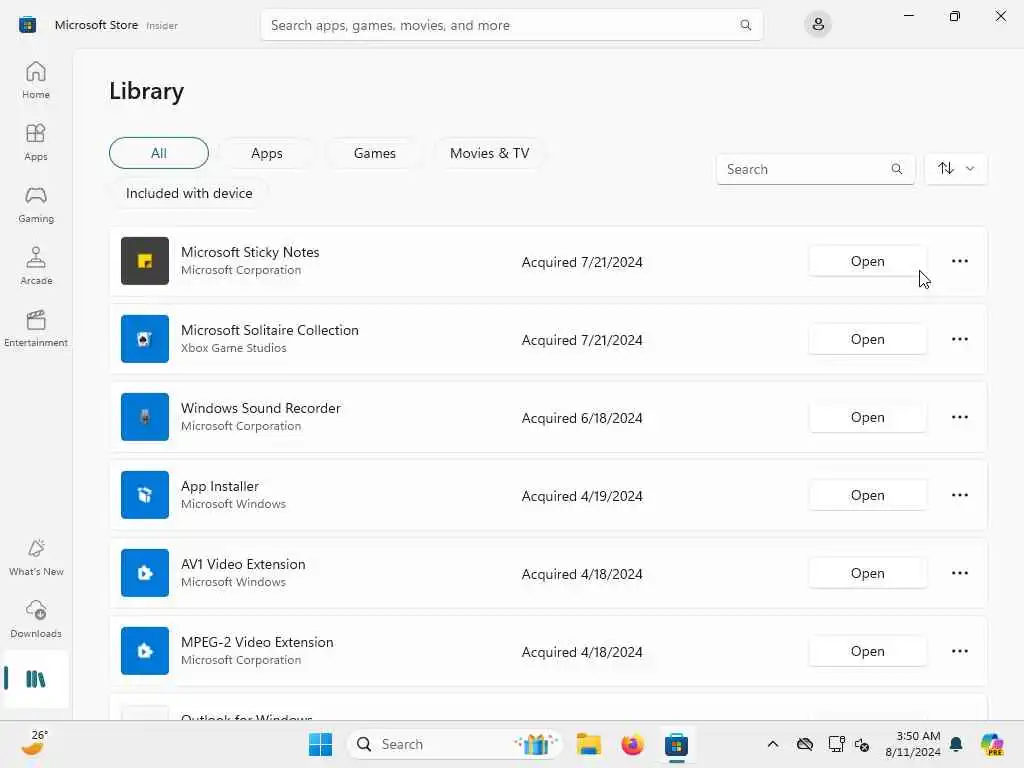Go to Apps in the sidebar
This screenshot has width=1024, height=768.
36,142
